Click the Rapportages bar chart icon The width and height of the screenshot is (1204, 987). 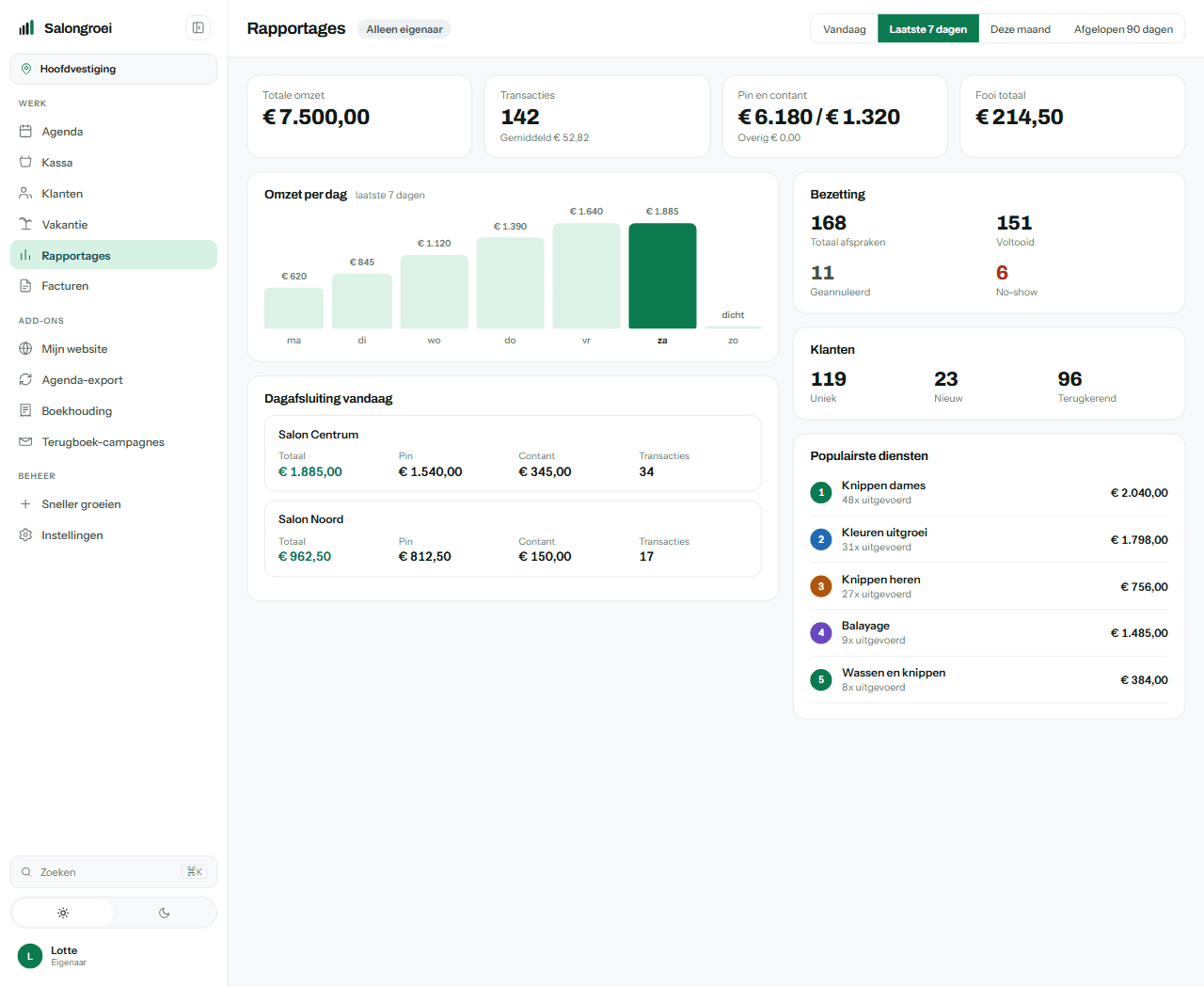[x=25, y=256]
